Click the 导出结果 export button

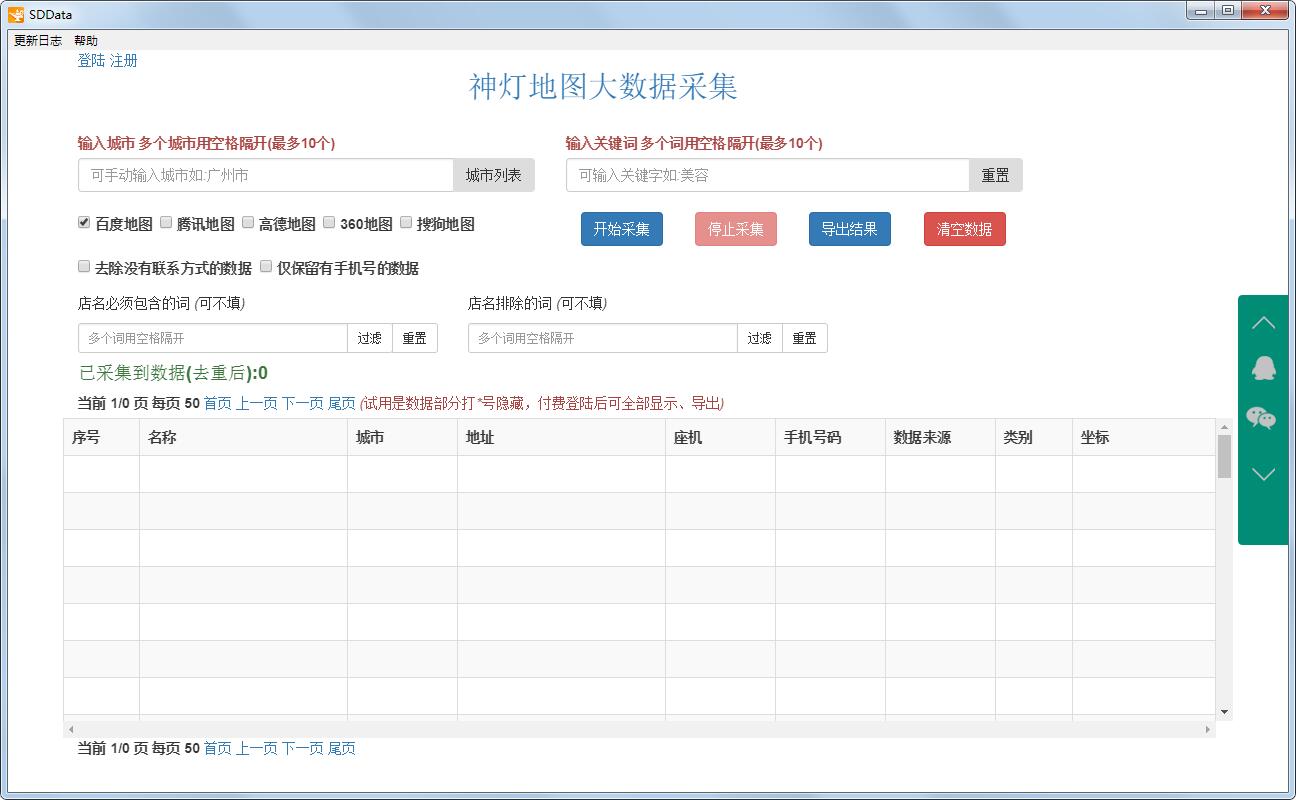850,229
